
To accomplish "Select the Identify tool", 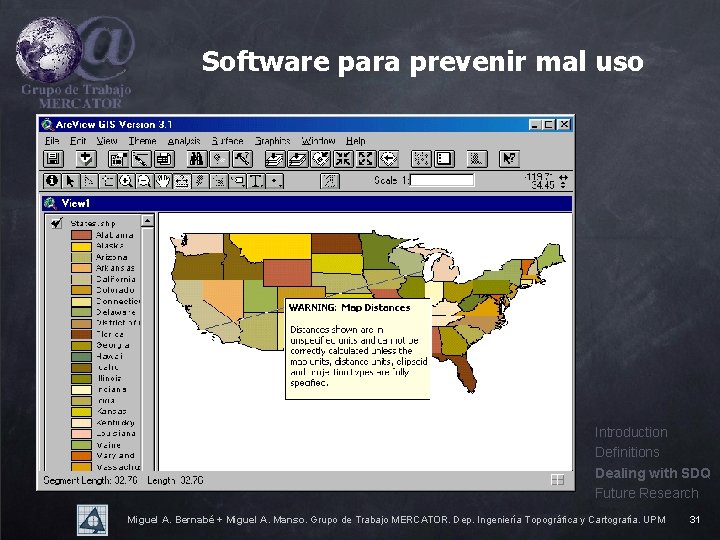I will click(x=52, y=181).
